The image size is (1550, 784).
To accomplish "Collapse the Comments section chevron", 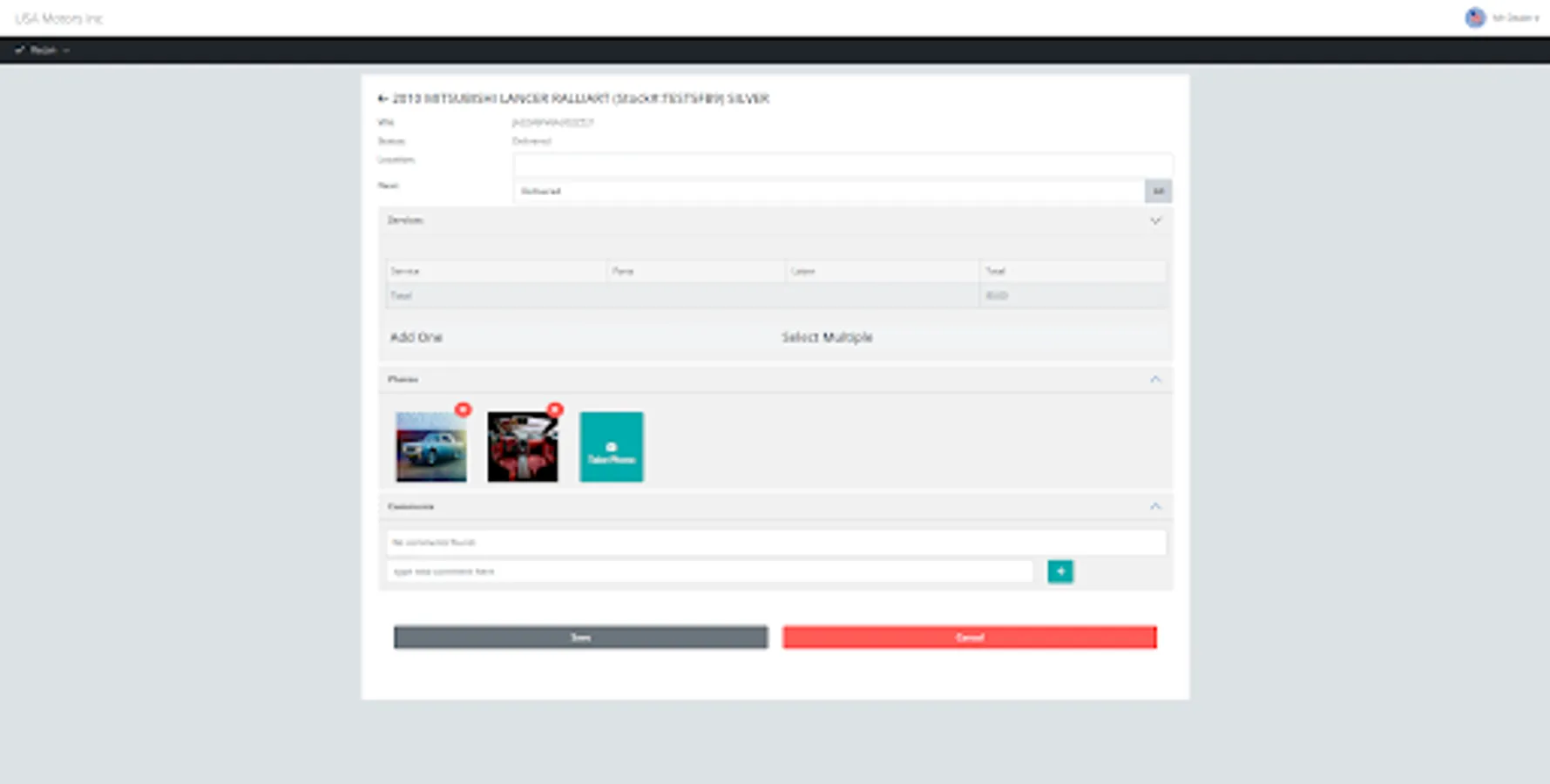I will coord(1155,506).
